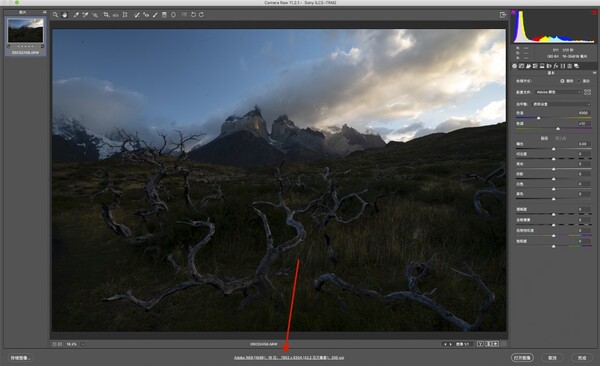Choose the Adjustment Brush tool
This screenshot has height=366, width=600.
[x=155, y=15]
